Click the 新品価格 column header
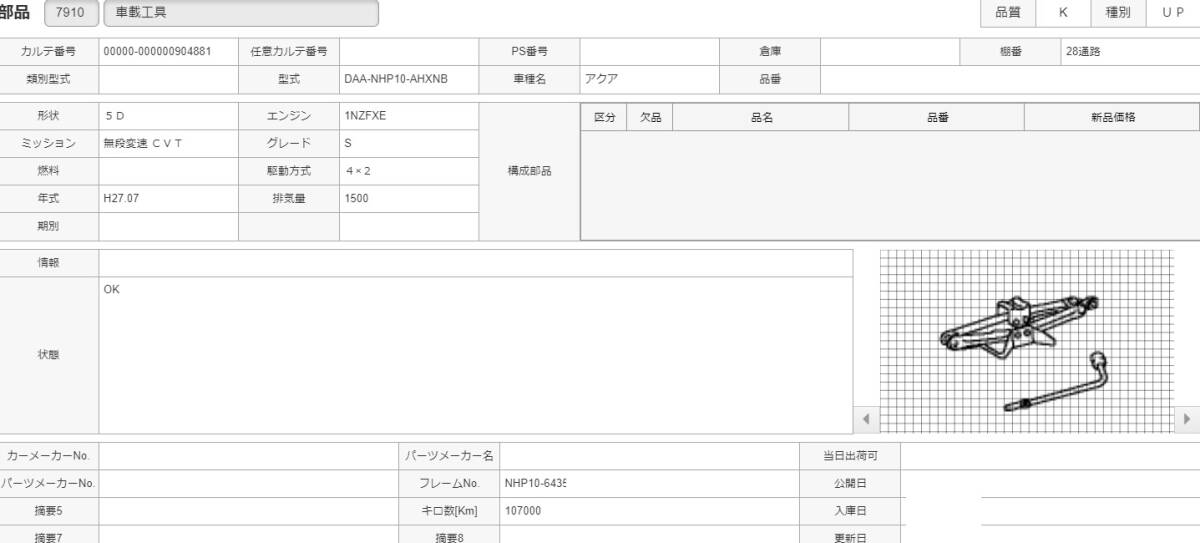Image resolution: width=1200 pixels, height=543 pixels. [x=1112, y=117]
